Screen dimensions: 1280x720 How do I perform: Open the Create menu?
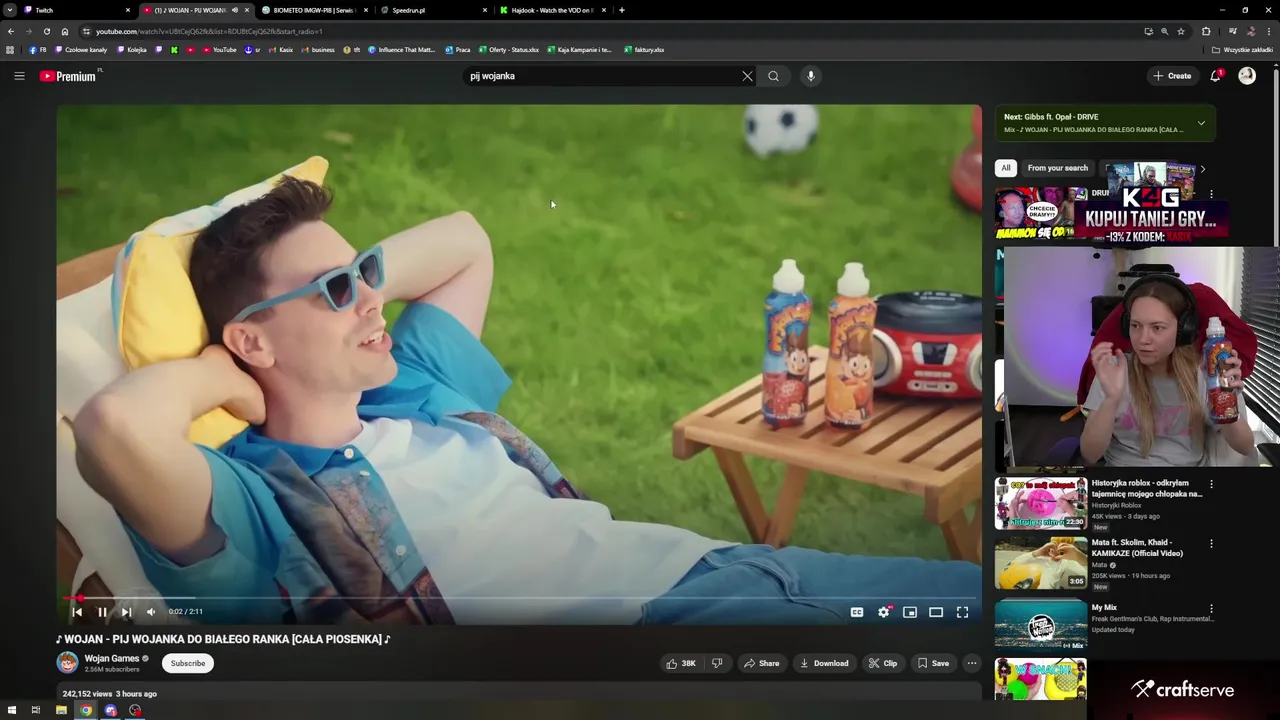(x=1172, y=76)
